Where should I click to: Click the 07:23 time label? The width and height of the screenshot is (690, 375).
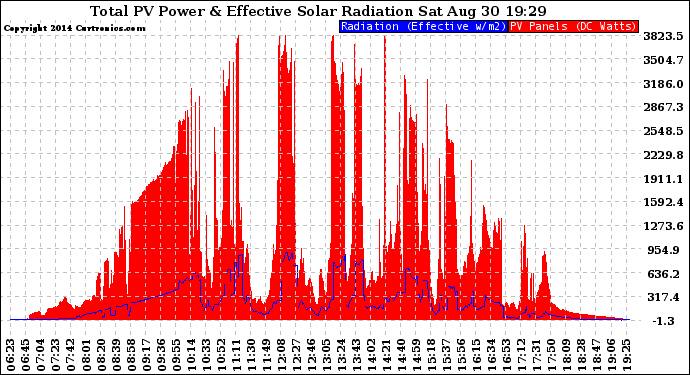pyautogui.click(x=57, y=354)
